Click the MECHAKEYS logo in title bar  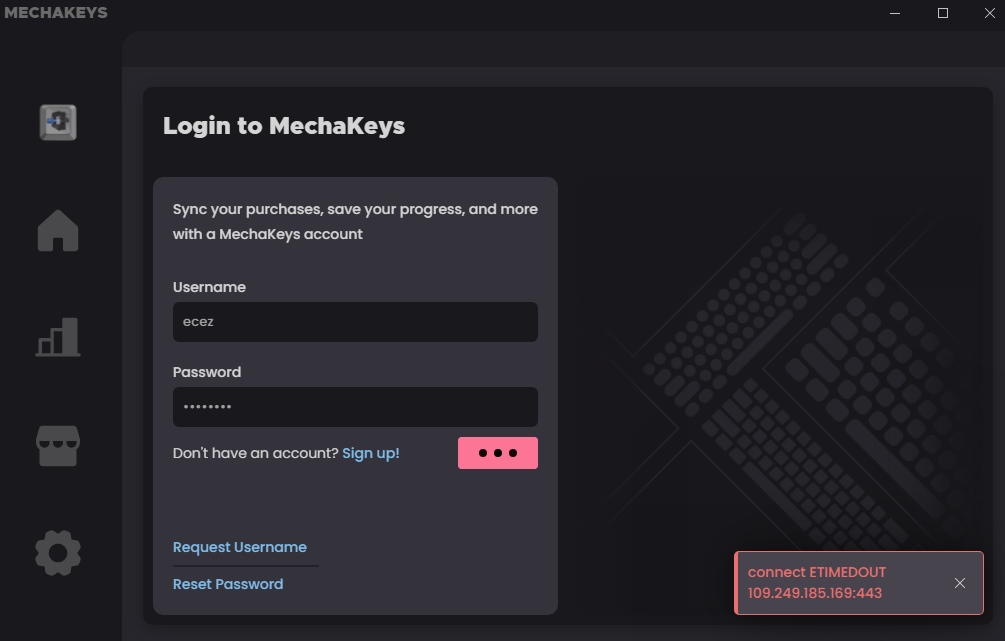click(x=55, y=13)
